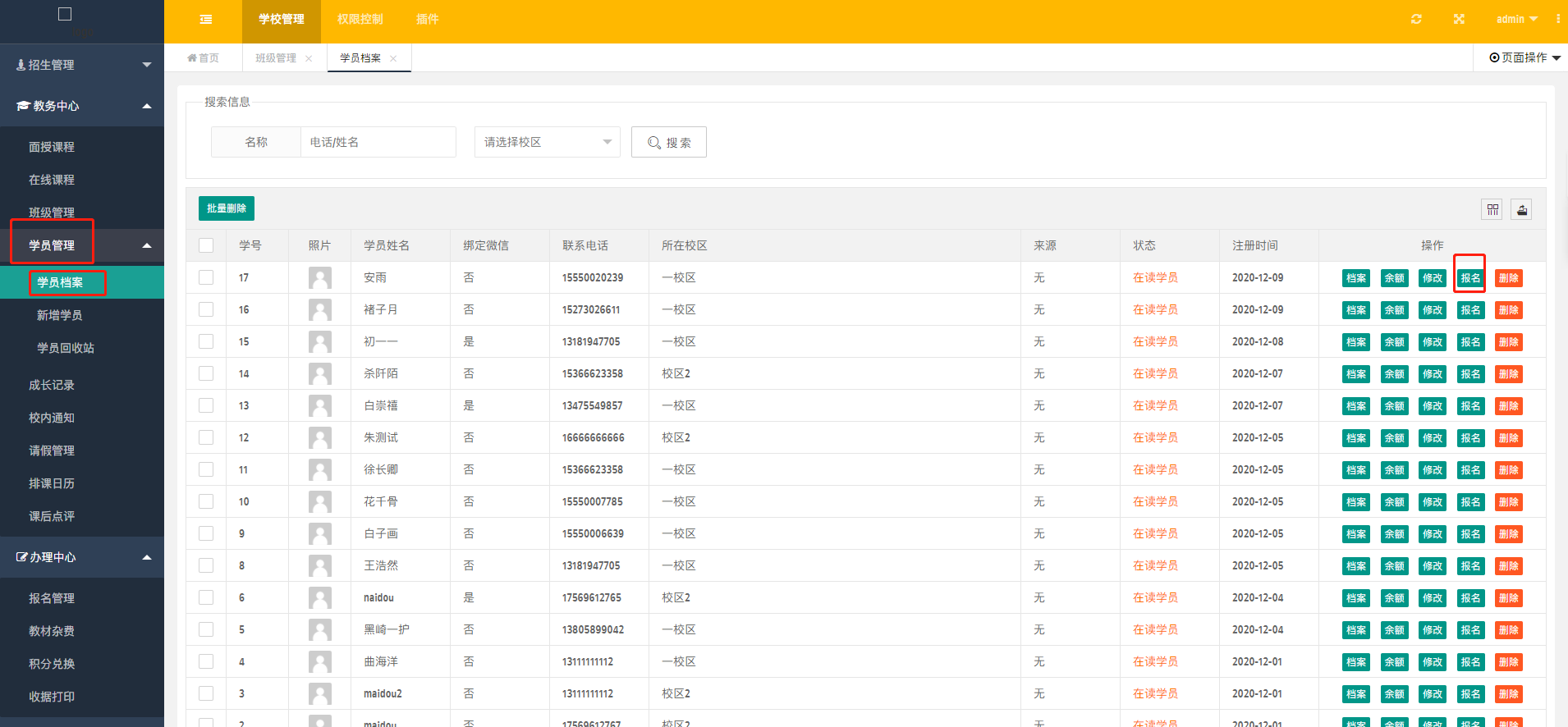Image resolution: width=1568 pixels, height=727 pixels.
Task: Open 余额 for student 褚子月
Action: coord(1394,310)
